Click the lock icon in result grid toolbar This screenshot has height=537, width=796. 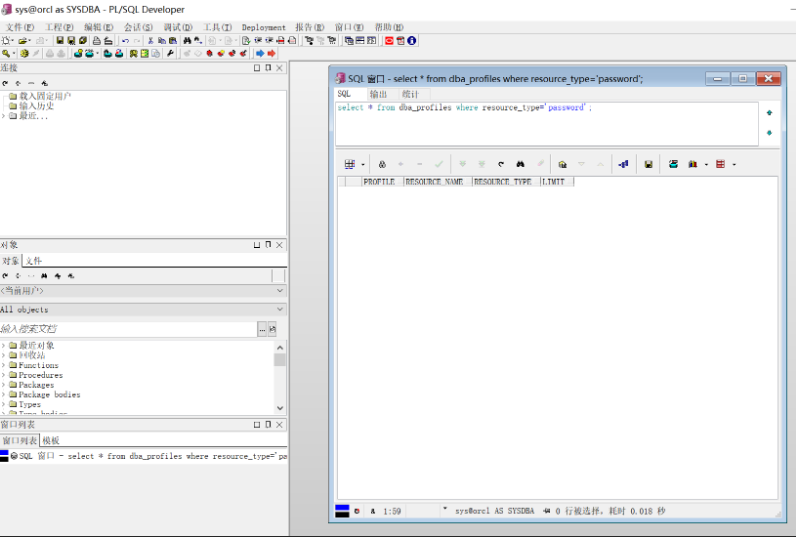[x=382, y=164]
